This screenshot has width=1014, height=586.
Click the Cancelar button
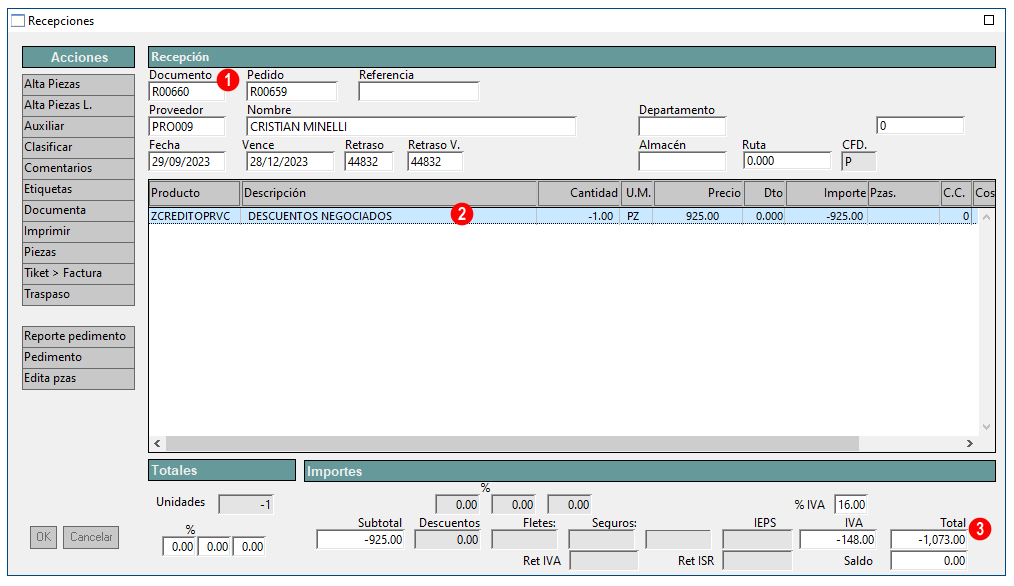(x=91, y=537)
